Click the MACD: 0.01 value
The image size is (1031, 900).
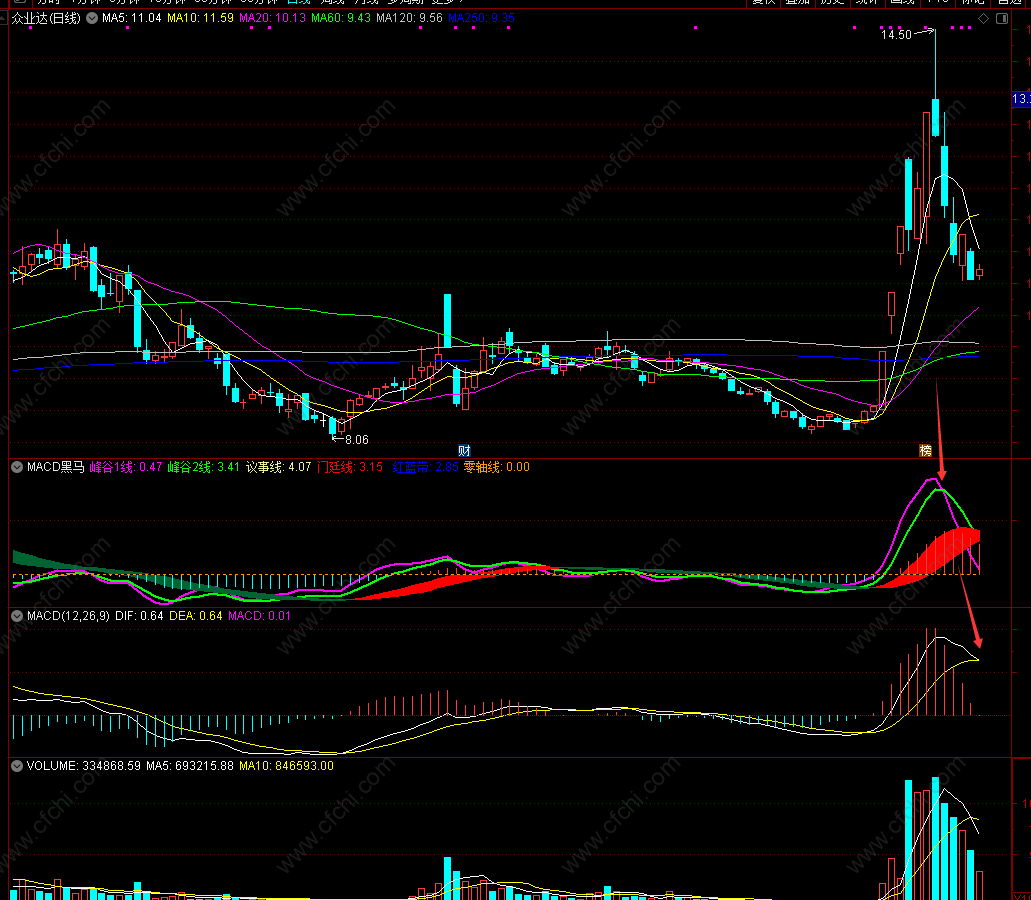coord(259,616)
